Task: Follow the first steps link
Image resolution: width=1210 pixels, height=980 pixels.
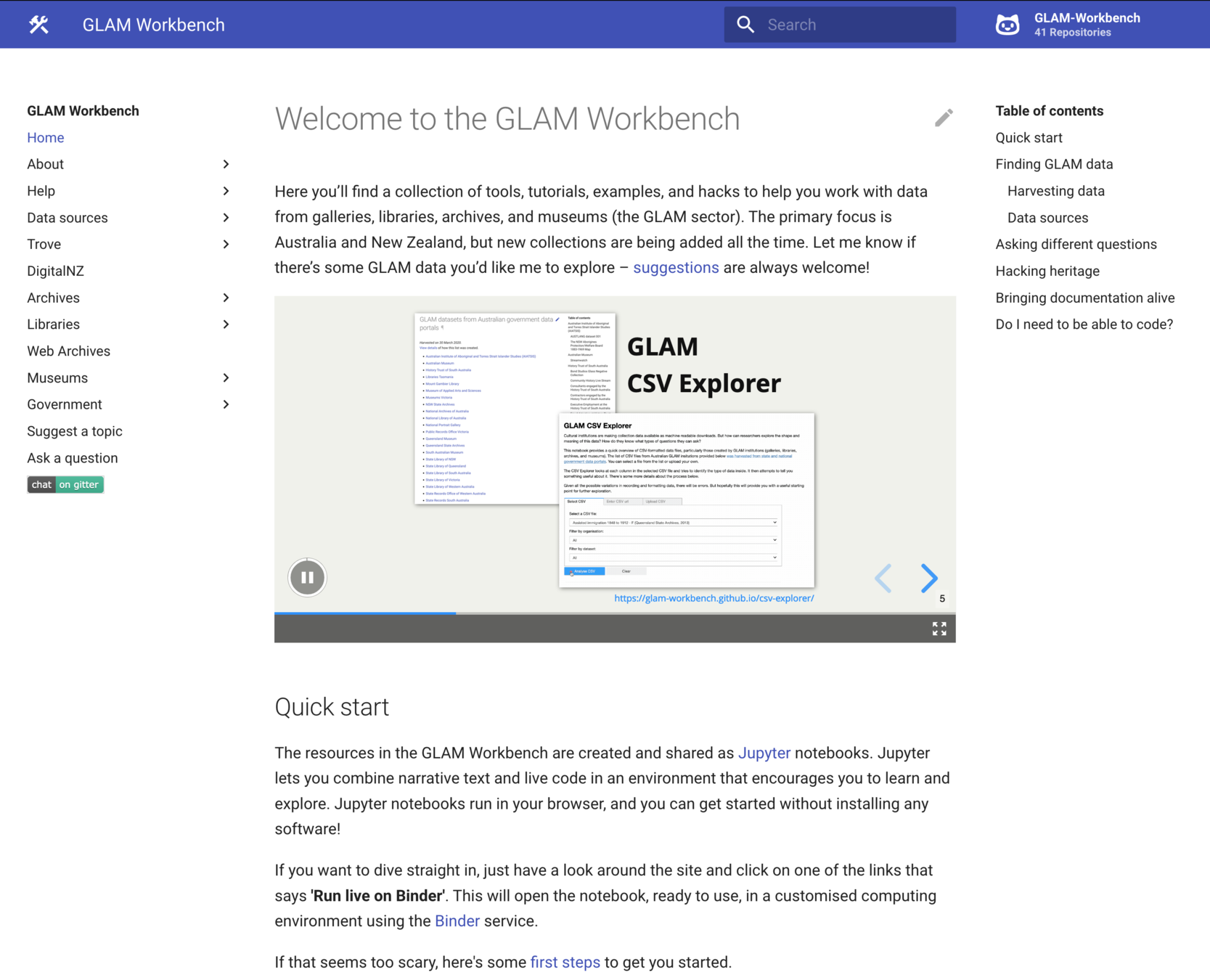Action: (565, 963)
